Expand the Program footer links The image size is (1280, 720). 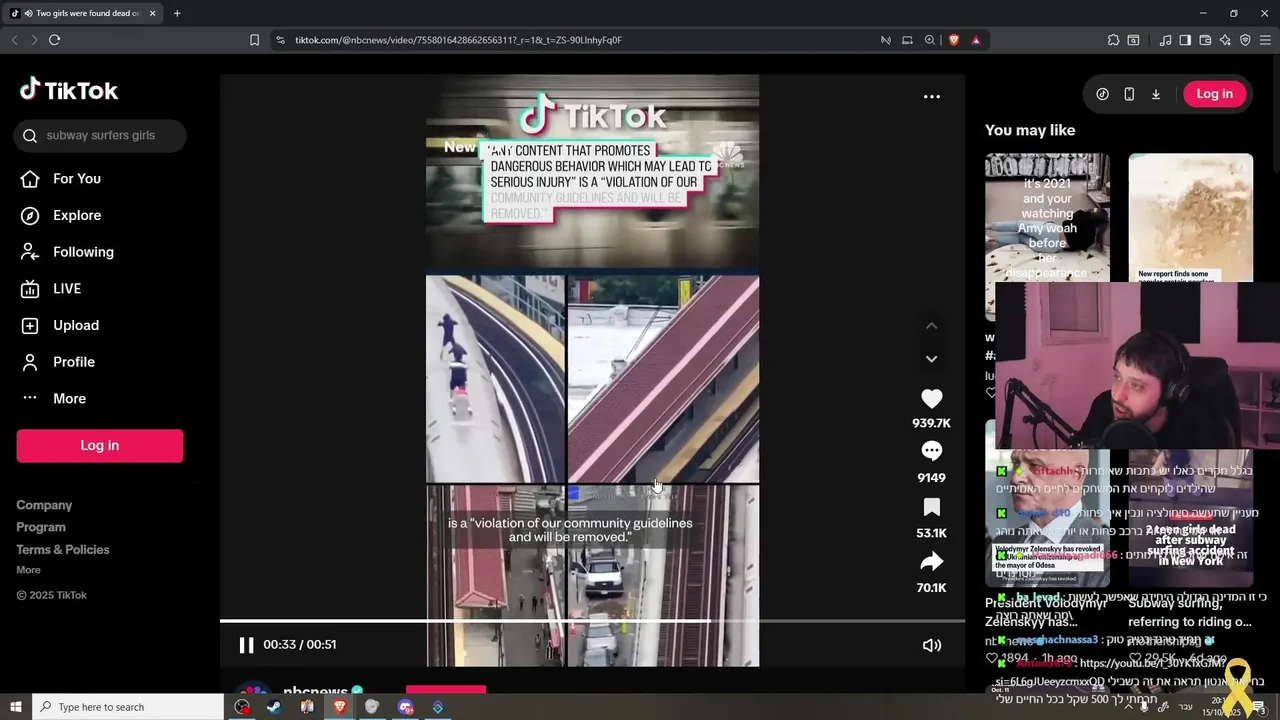[41, 527]
